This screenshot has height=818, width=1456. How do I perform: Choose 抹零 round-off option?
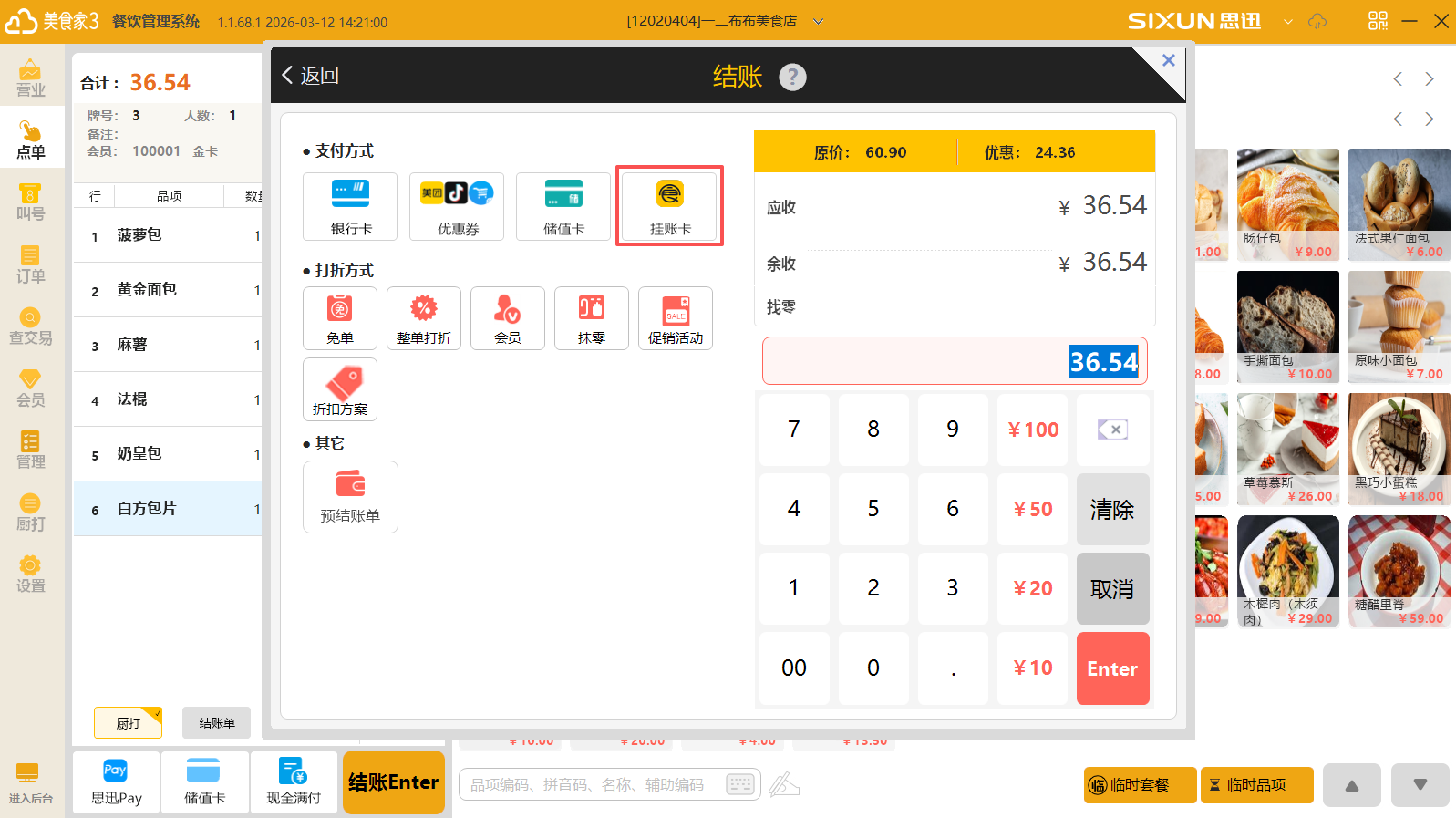click(592, 318)
